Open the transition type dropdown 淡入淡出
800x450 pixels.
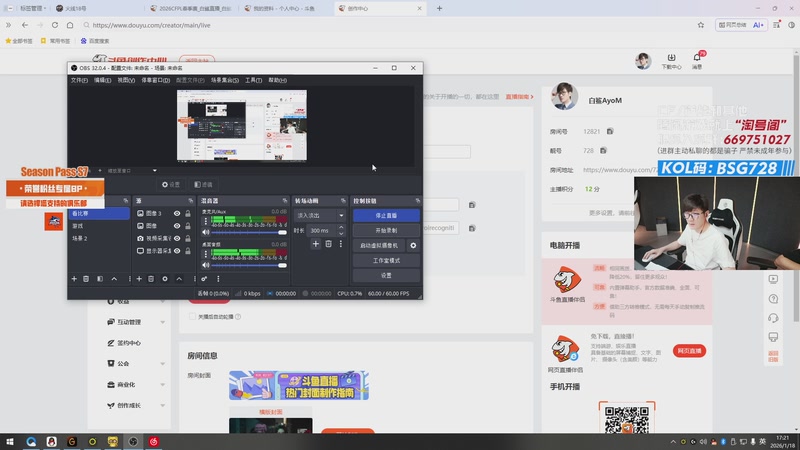(x=320, y=215)
